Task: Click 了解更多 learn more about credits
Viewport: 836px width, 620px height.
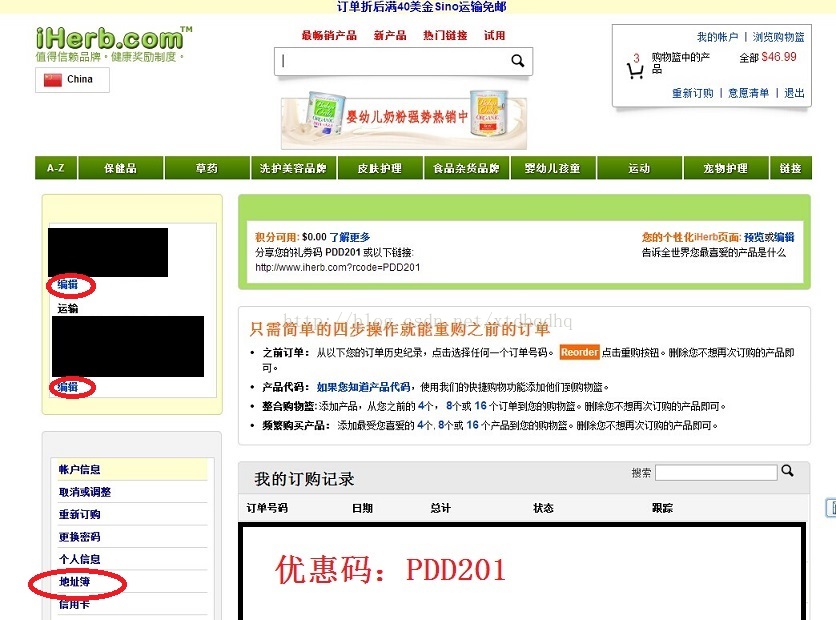Action: [x=350, y=237]
